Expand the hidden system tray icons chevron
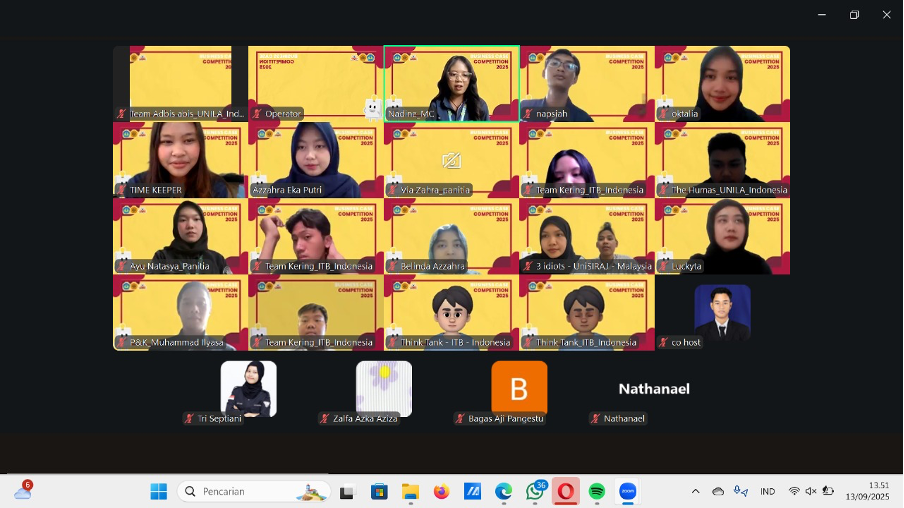The height and width of the screenshot is (508, 904). [x=695, y=491]
